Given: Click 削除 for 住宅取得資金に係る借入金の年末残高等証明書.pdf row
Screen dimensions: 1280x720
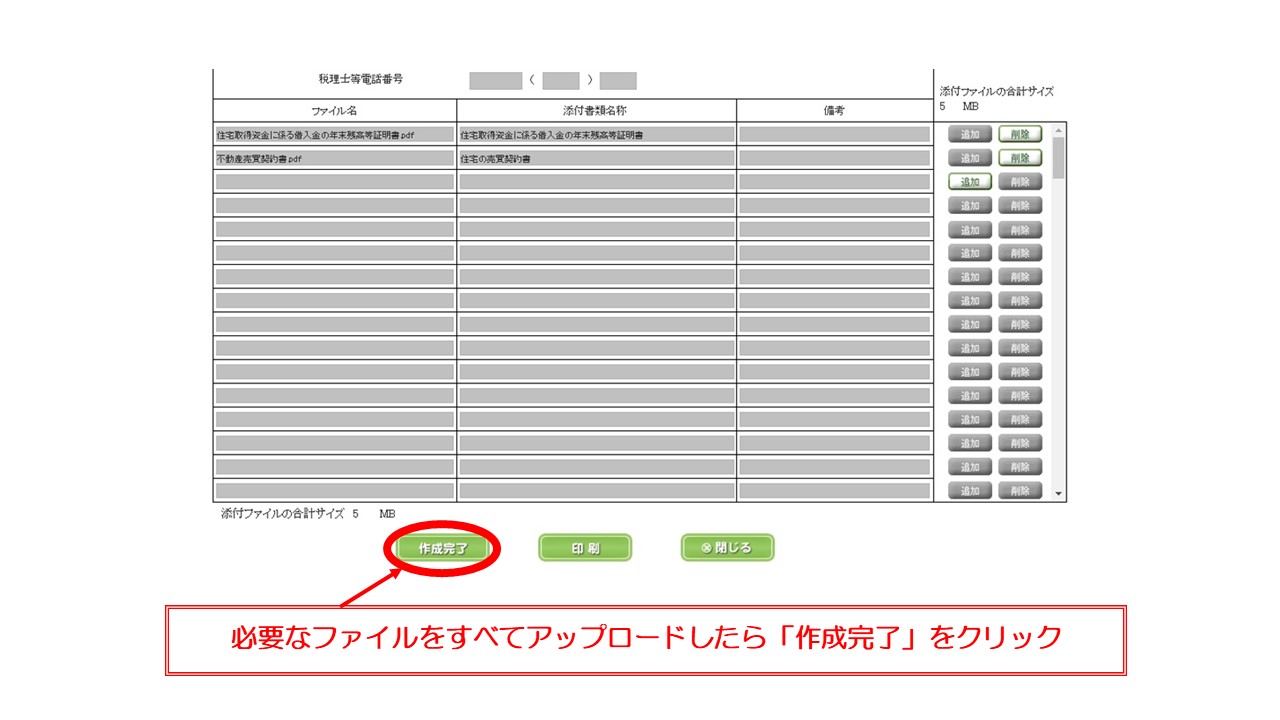Looking at the screenshot, I should [1020, 134].
